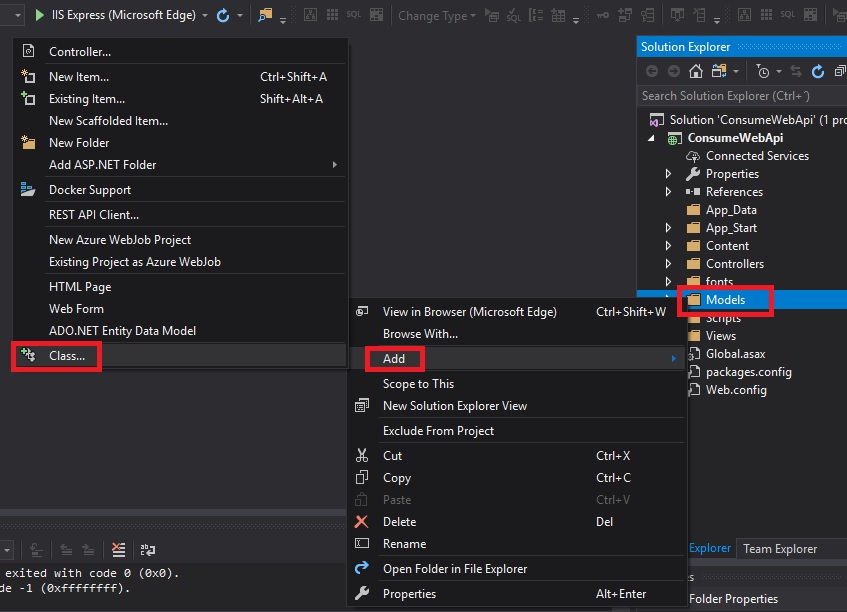The height and width of the screenshot is (612, 847).
Task: Sync Solution Explorer with active document
Action: (795, 71)
